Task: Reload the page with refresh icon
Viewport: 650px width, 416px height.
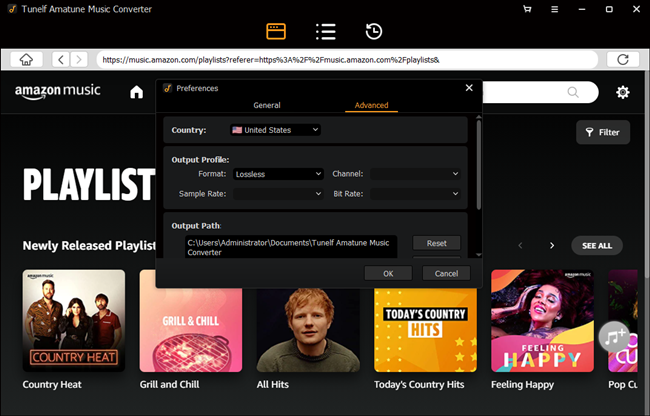Action: click(623, 60)
